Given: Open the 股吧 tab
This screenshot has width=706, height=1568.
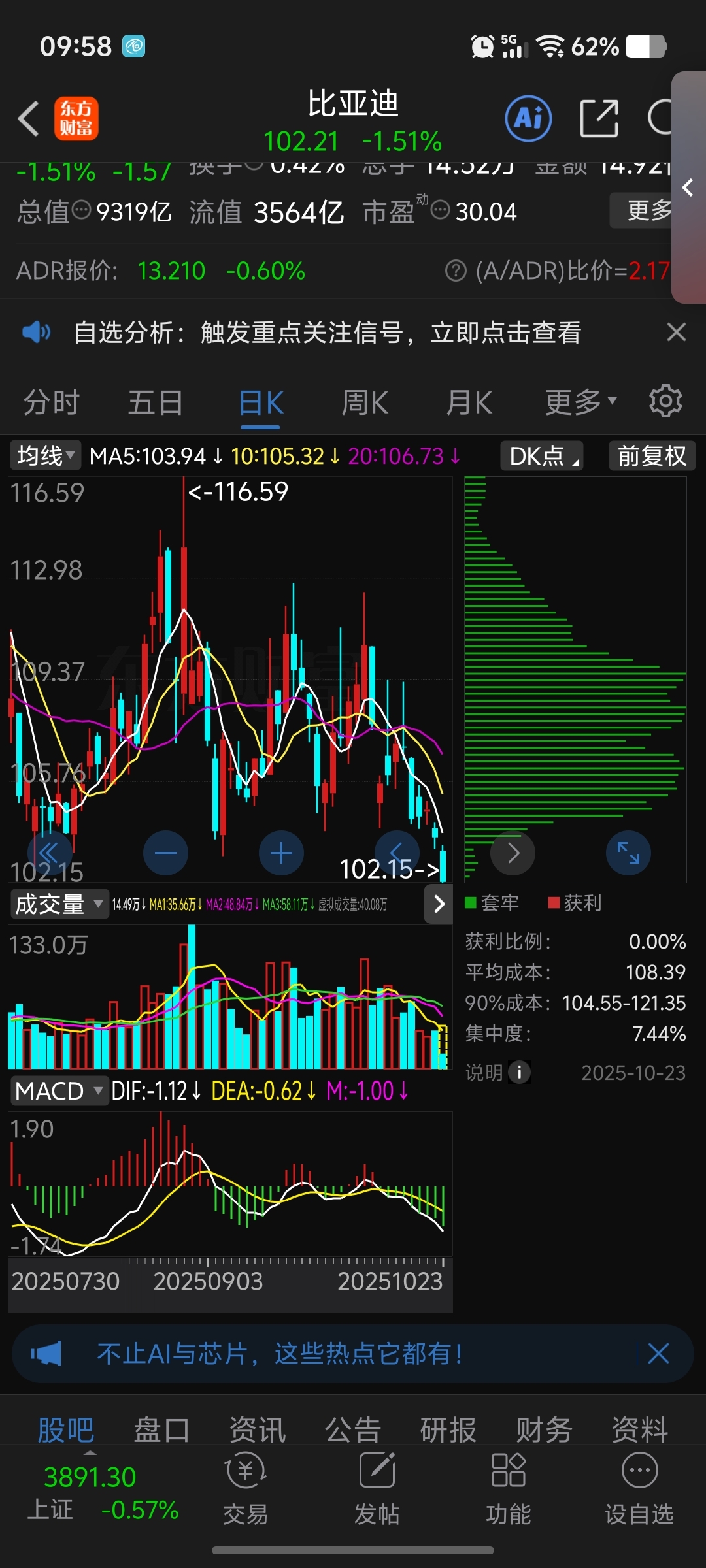Looking at the screenshot, I should pyautogui.click(x=66, y=1430).
